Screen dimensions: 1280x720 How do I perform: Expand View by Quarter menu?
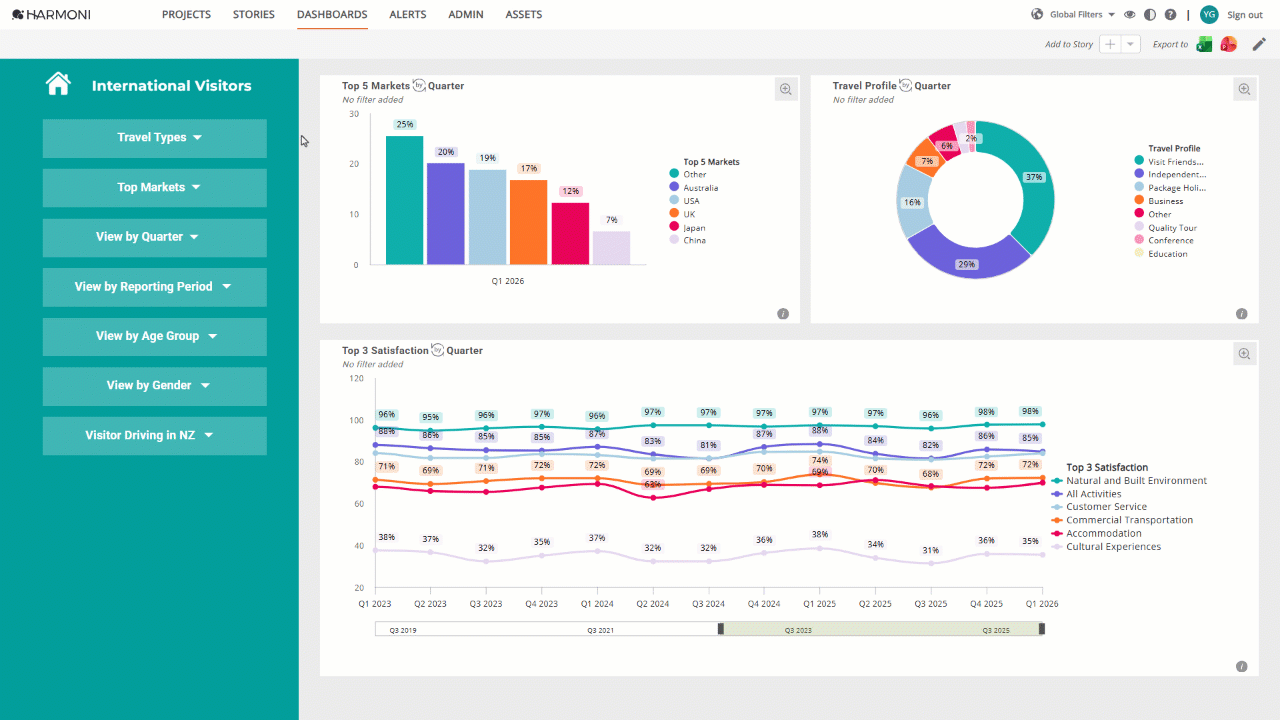(x=154, y=237)
